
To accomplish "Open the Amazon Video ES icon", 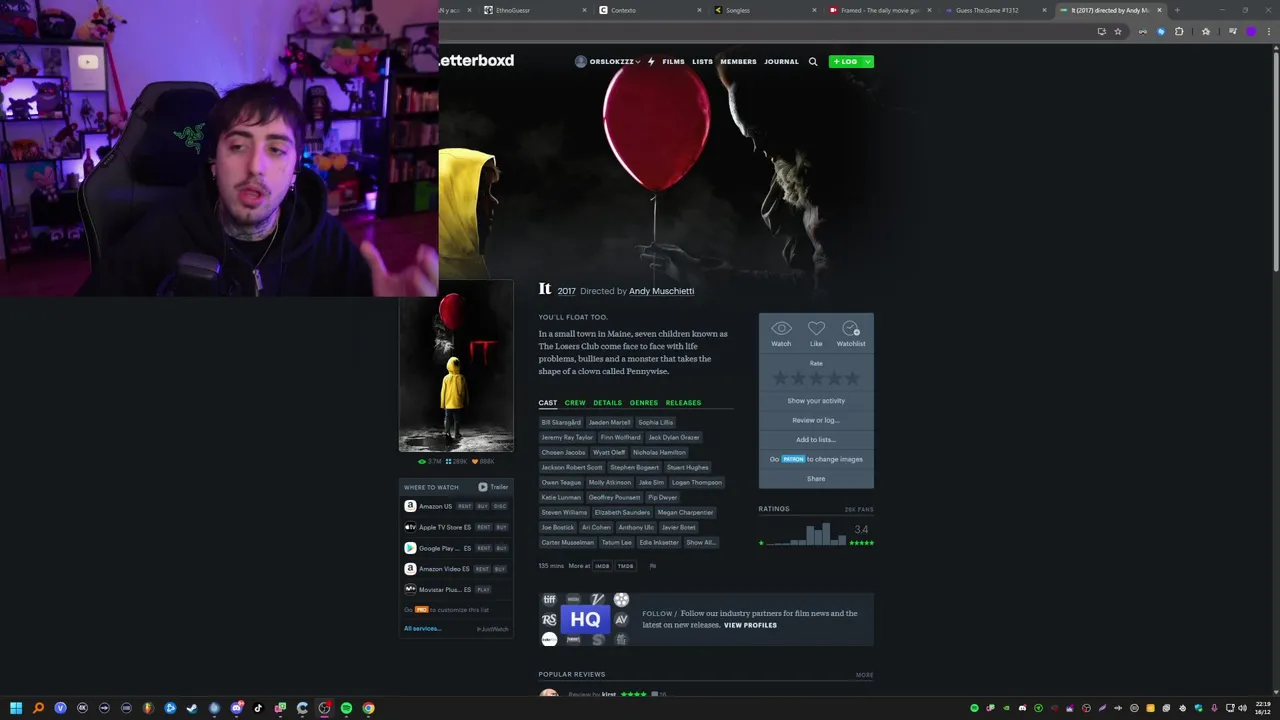I will pyautogui.click(x=410, y=569).
